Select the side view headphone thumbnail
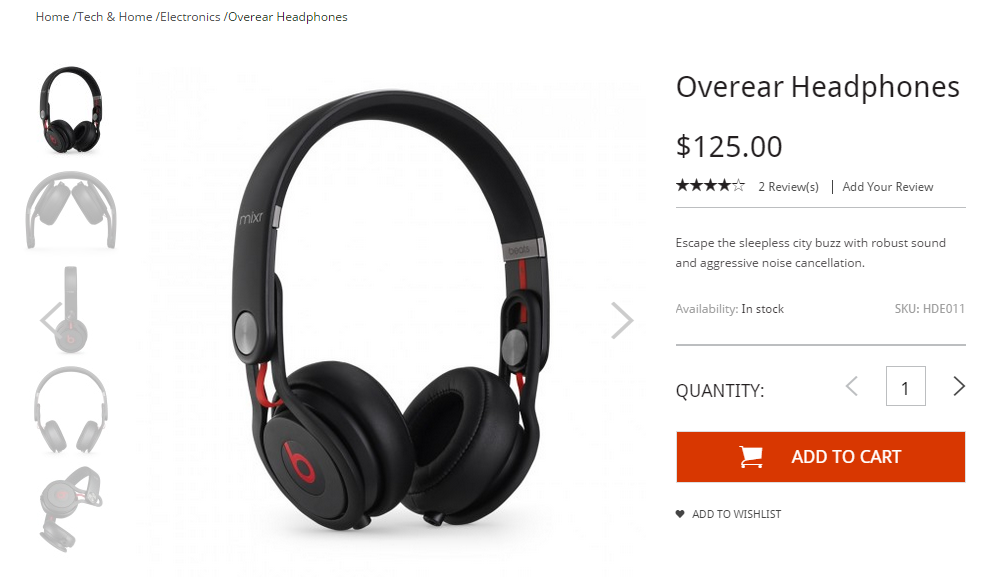The height and width of the screenshot is (584, 994). tap(70, 309)
